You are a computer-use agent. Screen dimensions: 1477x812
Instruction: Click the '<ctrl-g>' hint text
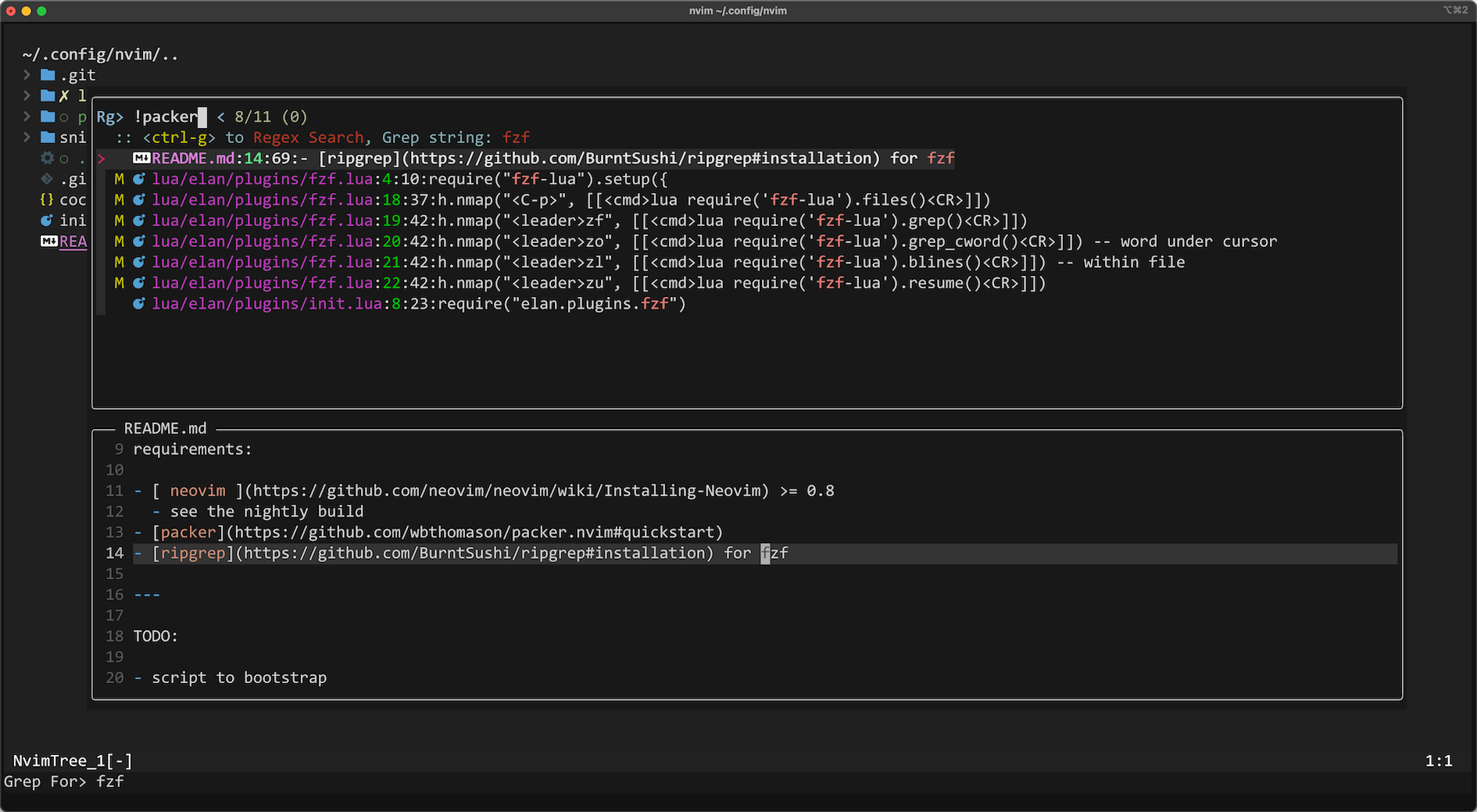(179, 138)
